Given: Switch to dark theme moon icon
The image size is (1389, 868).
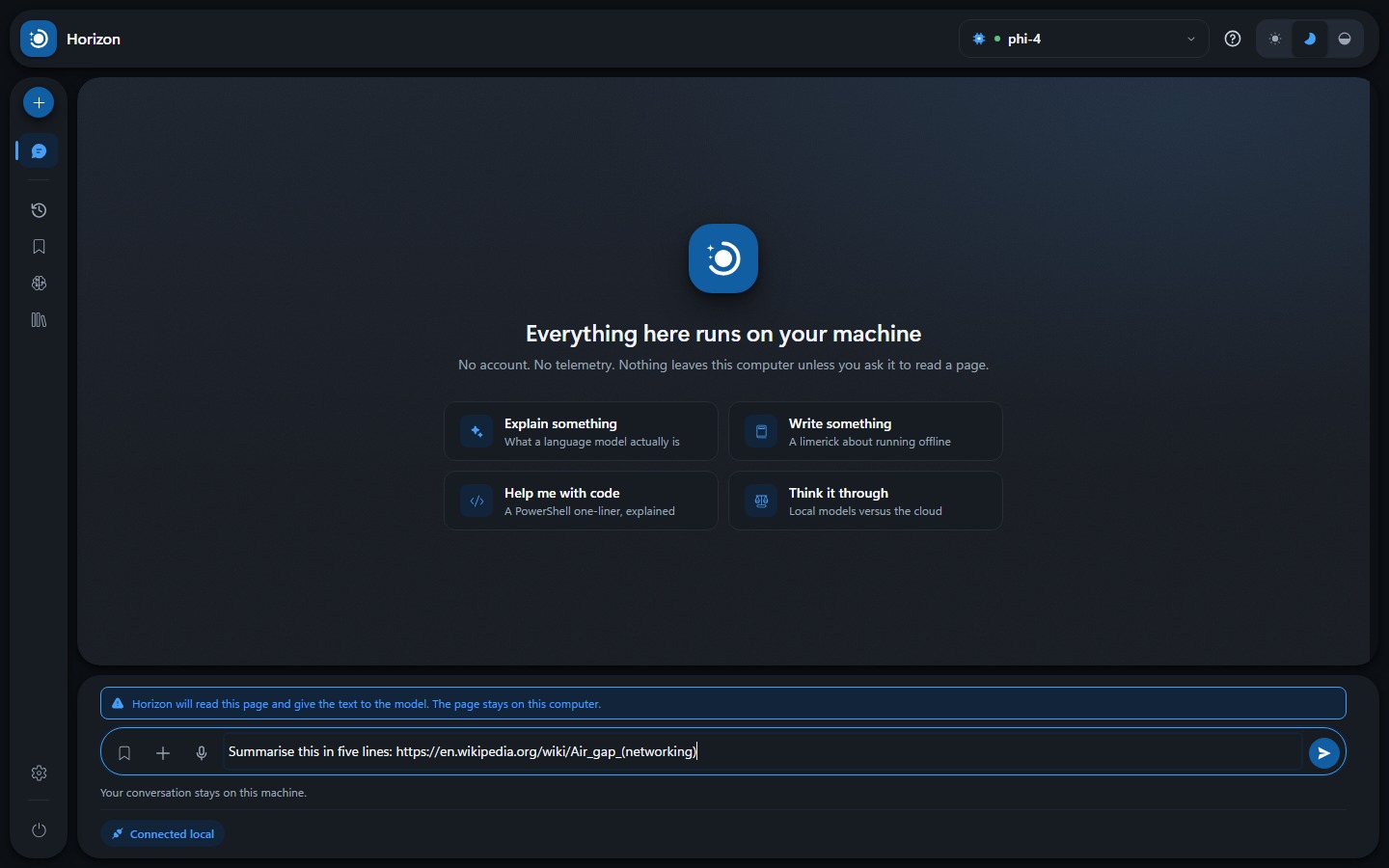Looking at the screenshot, I should [1310, 40].
